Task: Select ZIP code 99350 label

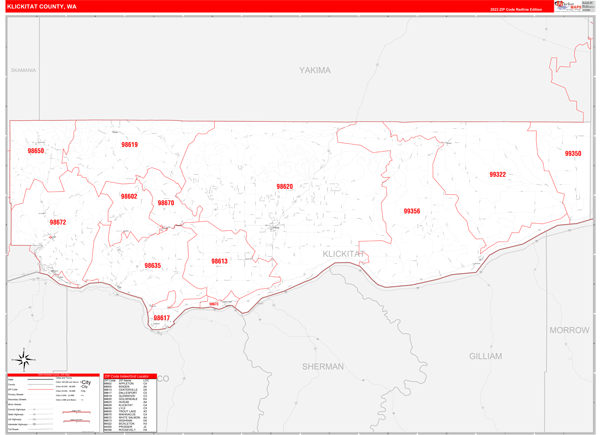Action: pos(572,154)
